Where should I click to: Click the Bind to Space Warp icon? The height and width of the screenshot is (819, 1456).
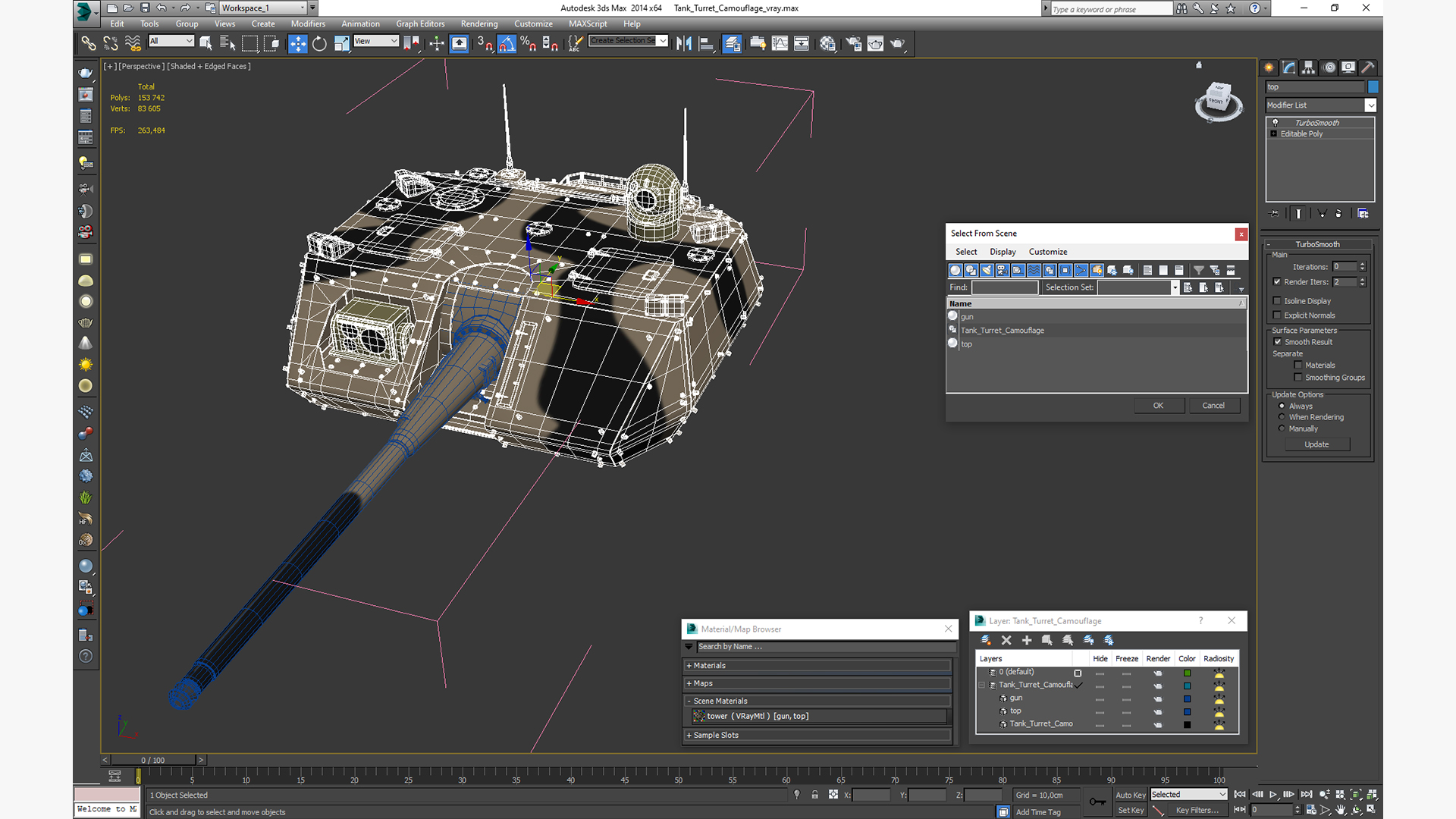coord(133,43)
